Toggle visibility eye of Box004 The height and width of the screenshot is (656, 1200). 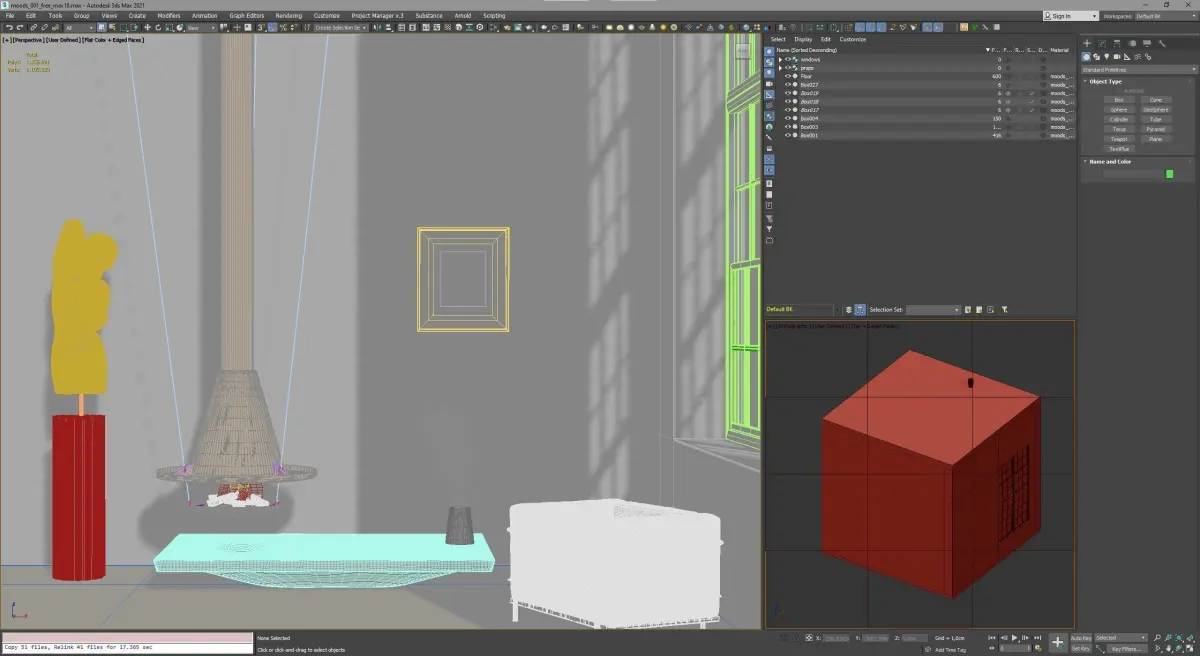point(788,118)
